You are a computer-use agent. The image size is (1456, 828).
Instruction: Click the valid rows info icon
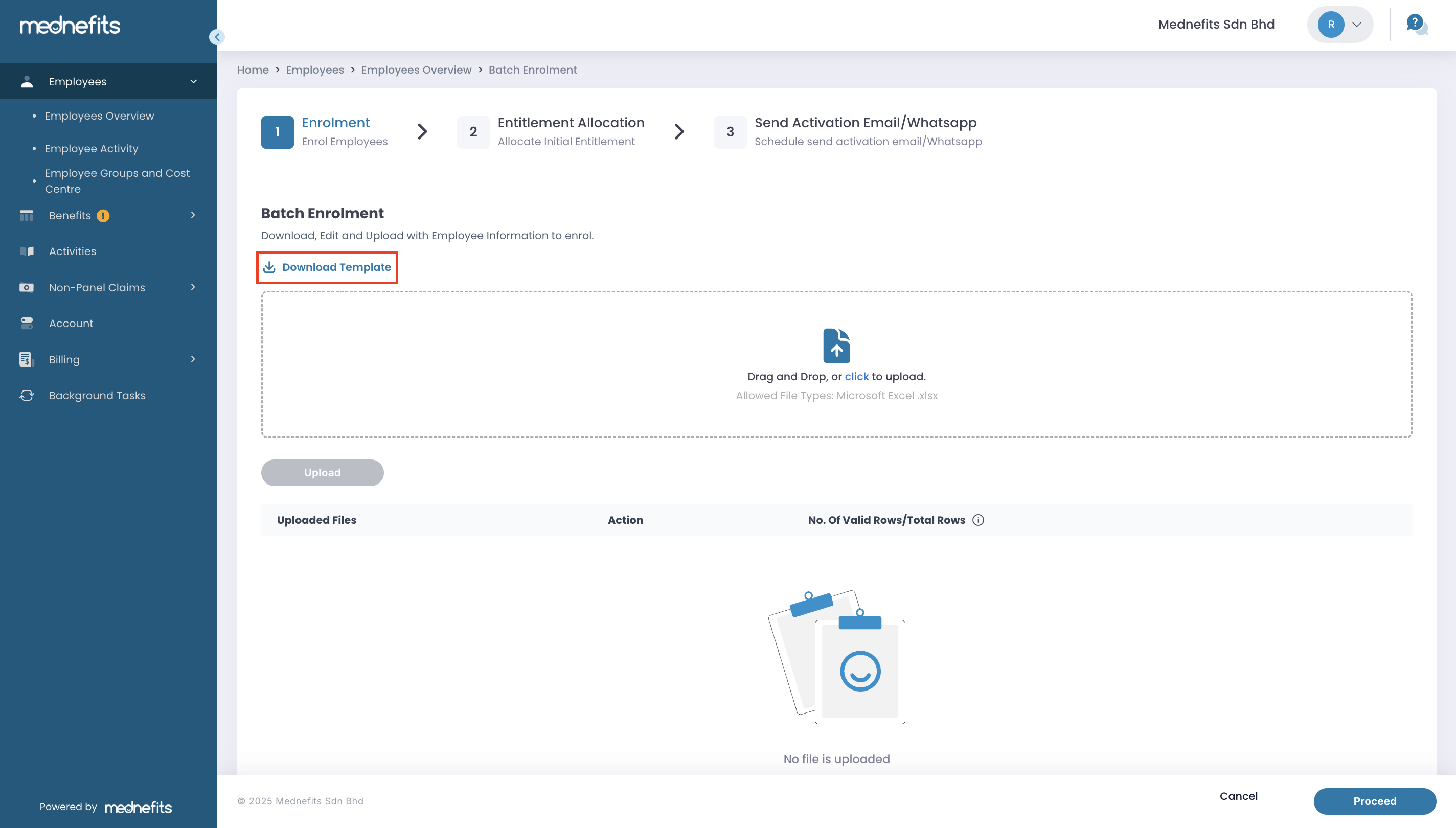pyautogui.click(x=977, y=520)
